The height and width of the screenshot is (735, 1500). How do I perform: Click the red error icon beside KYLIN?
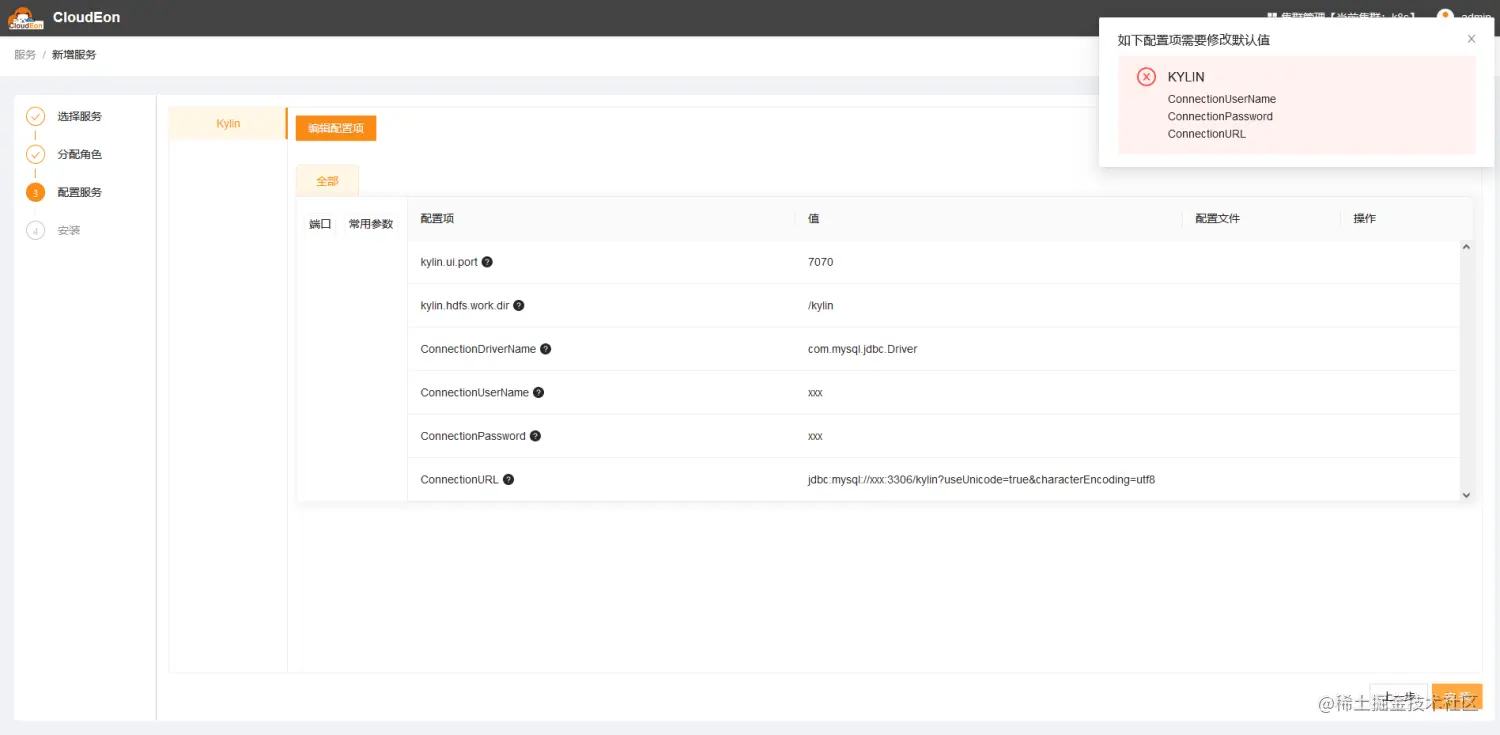pyautogui.click(x=1147, y=77)
